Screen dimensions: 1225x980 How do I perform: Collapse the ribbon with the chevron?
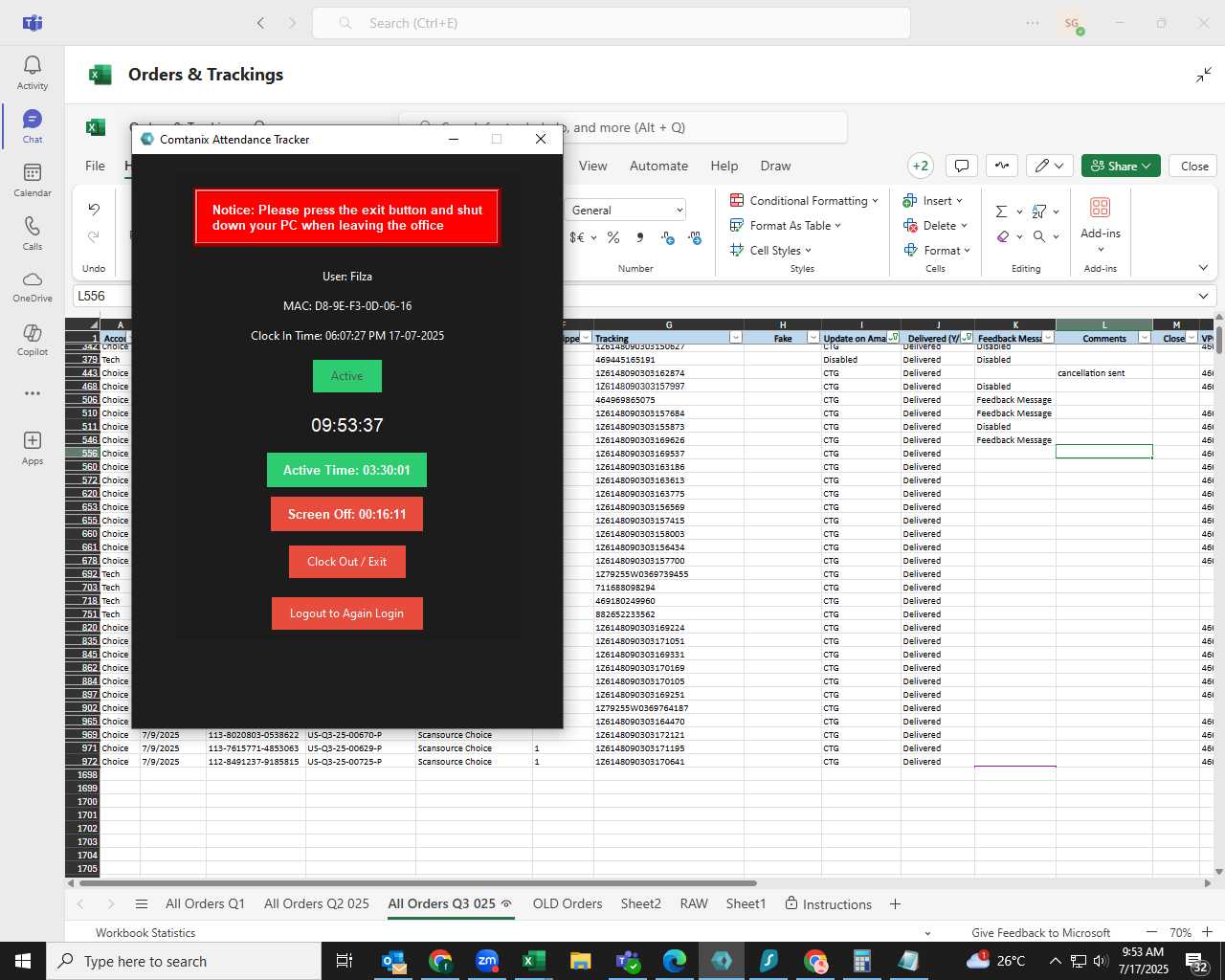tap(1203, 267)
